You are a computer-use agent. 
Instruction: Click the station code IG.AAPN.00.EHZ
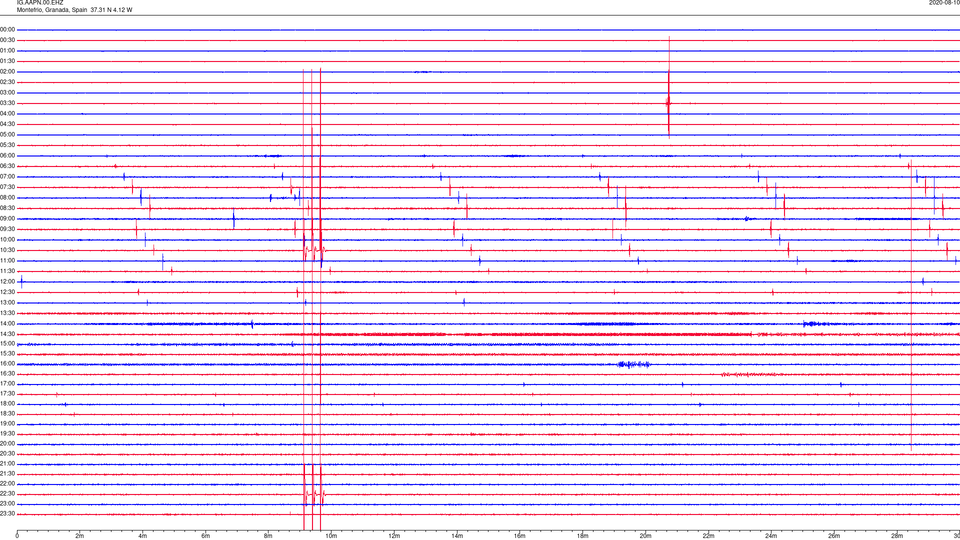pos(40,3)
